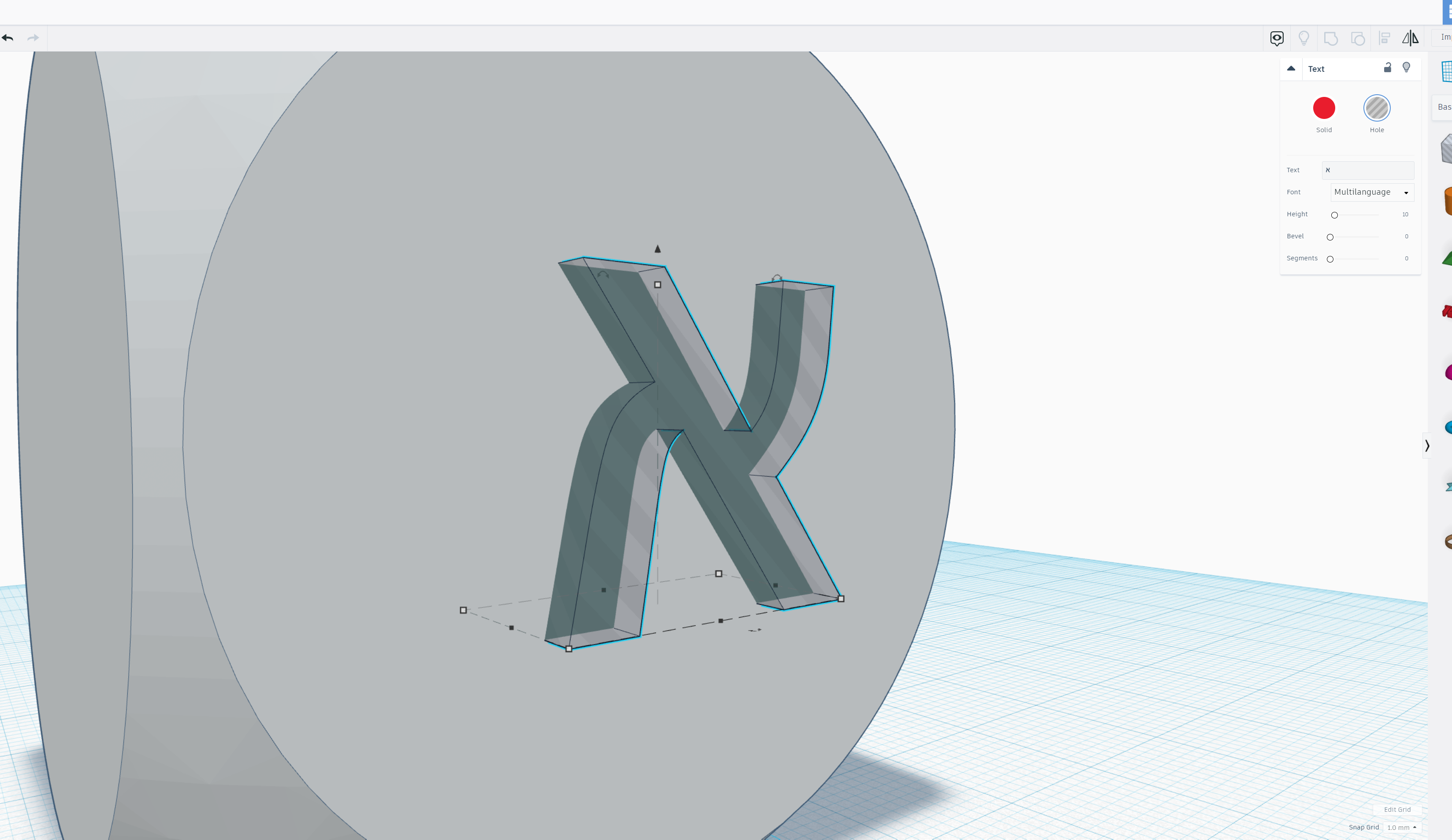This screenshot has height=840, width=1452.
Task: Select the Mirror tool
Action: pyautogui.click(x=1410, y=38)
